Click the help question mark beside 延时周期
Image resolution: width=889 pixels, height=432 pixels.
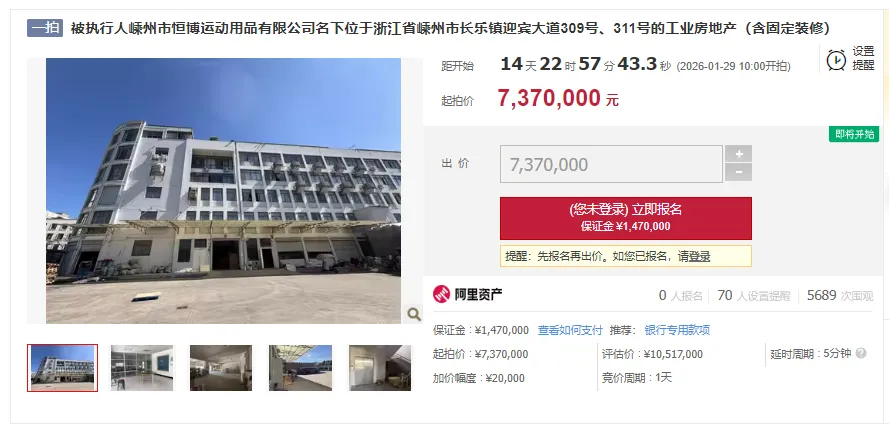(x=861, y=353)
